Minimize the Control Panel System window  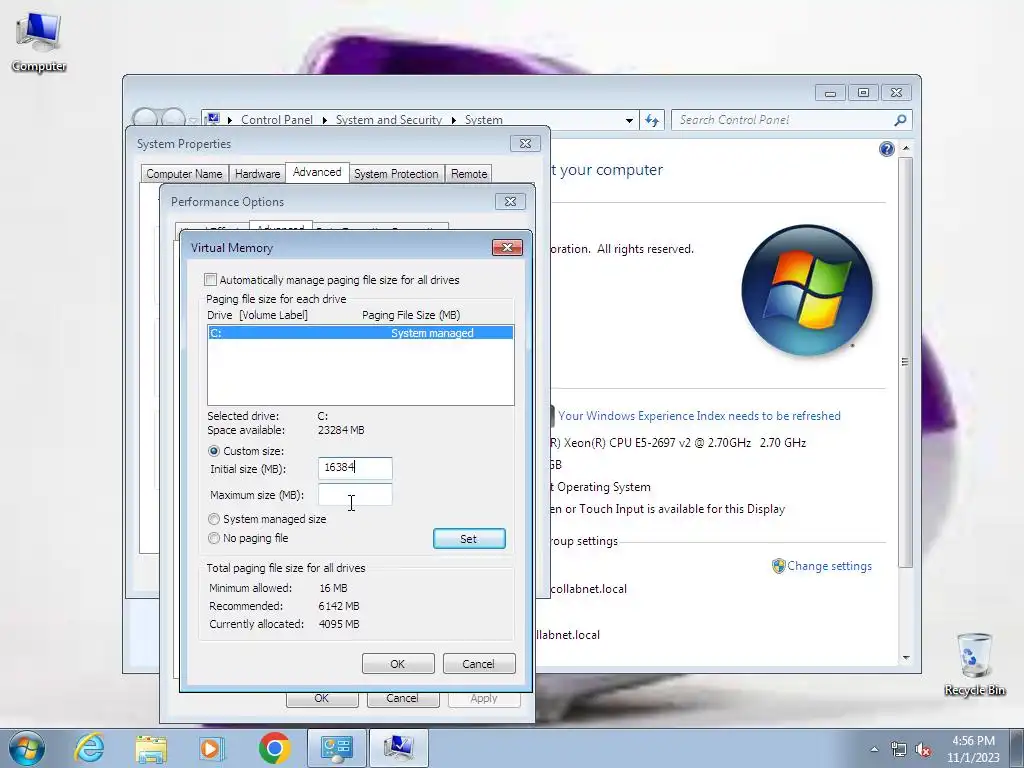tap(830, 93)
